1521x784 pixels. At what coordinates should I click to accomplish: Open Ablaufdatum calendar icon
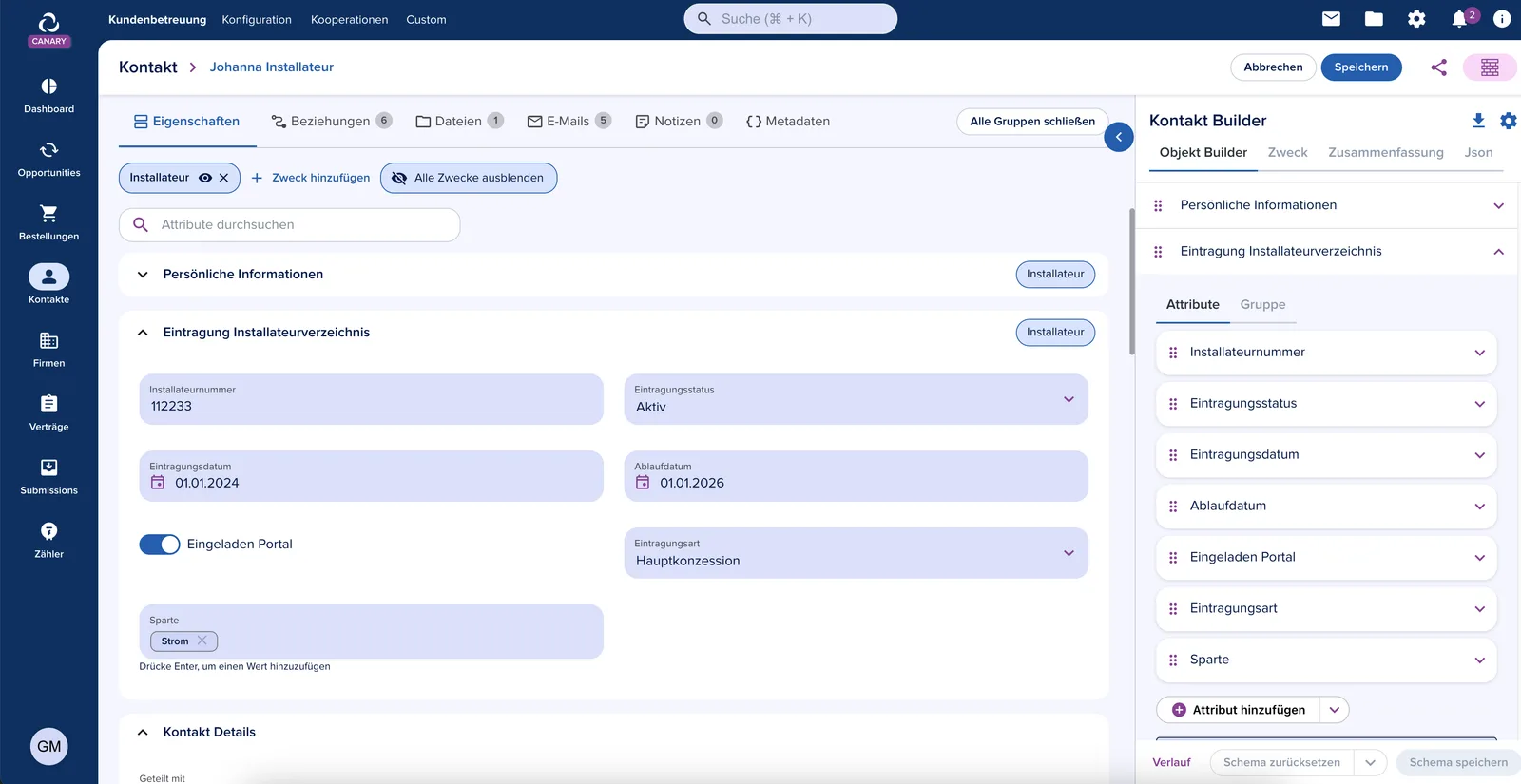(x=643, y=483)
